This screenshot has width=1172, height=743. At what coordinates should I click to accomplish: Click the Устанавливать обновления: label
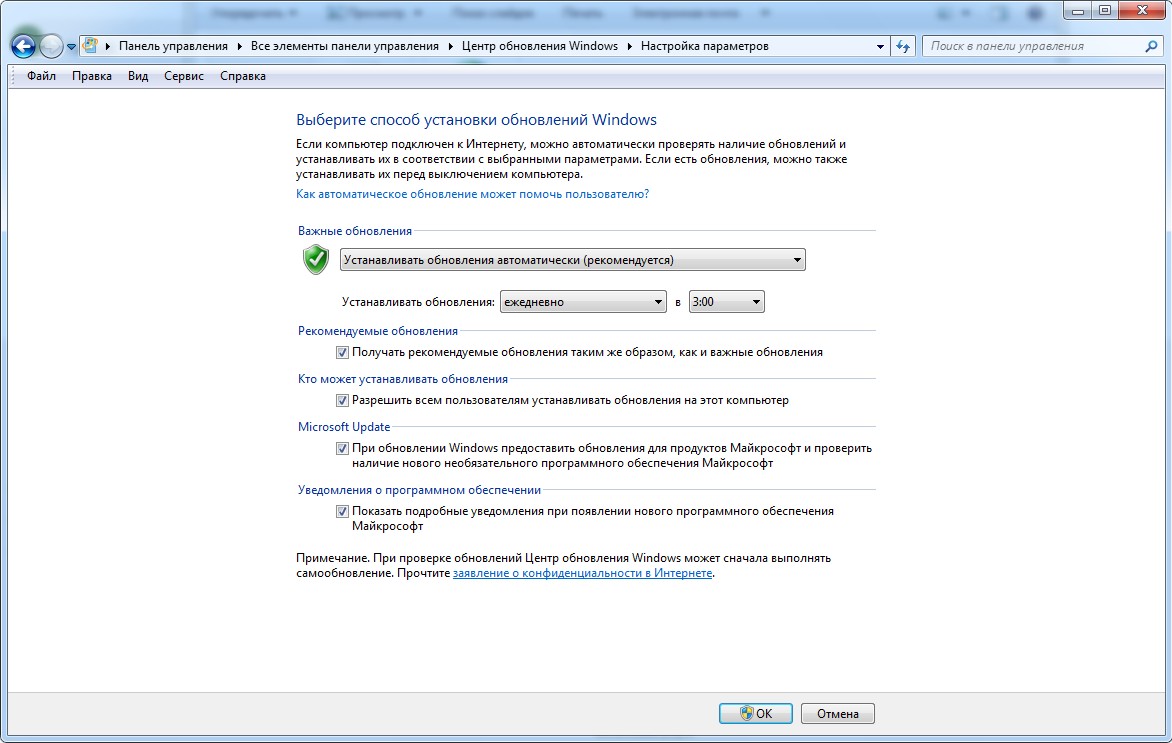[x=418, y=302]
